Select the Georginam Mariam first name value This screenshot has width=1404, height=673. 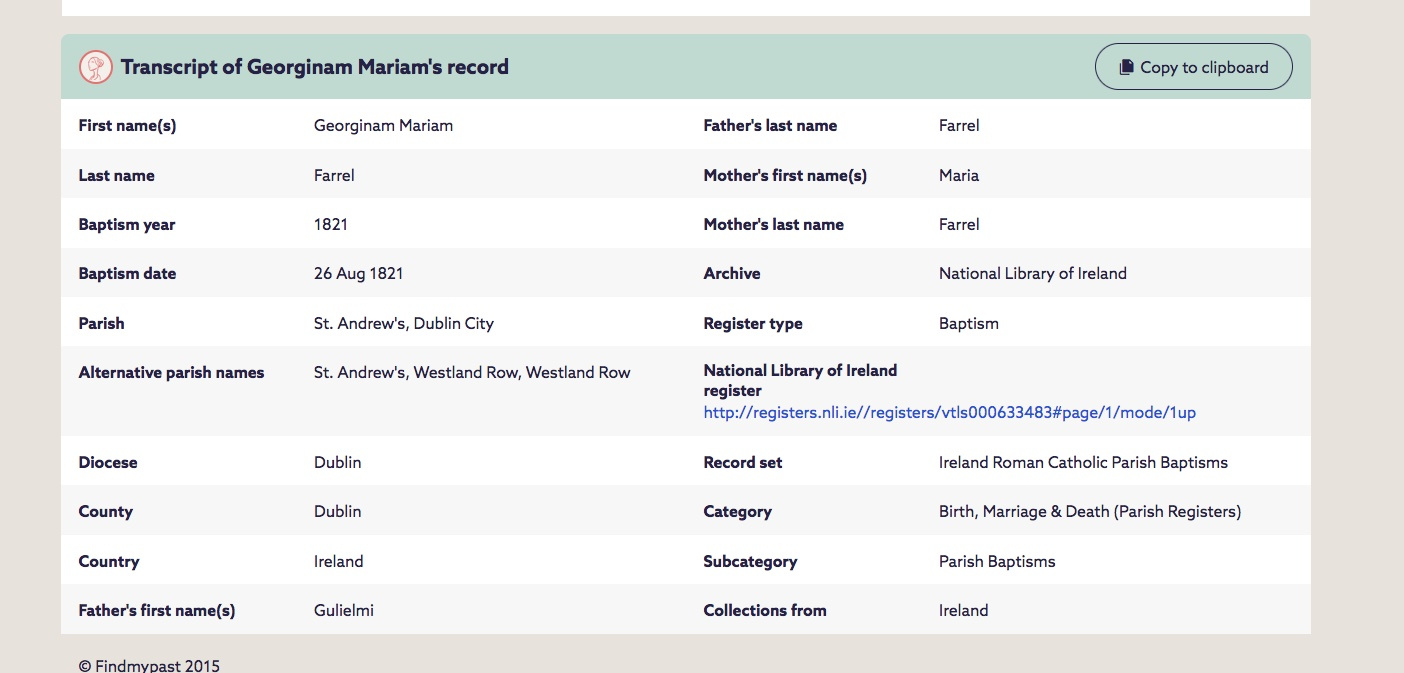(x=383, y=126)
